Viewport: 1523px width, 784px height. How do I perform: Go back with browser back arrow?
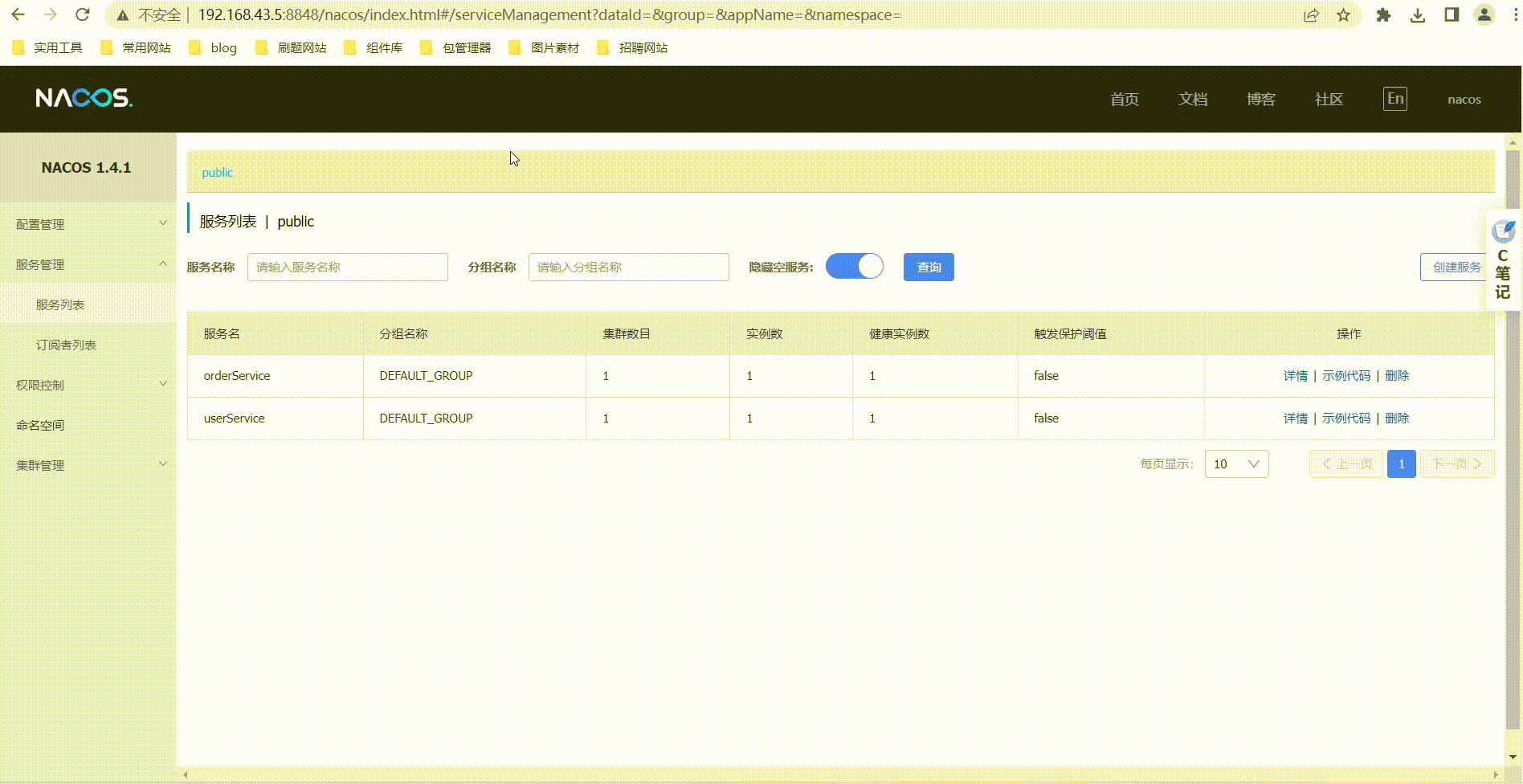pyautogui.click(x=18, y=14)
